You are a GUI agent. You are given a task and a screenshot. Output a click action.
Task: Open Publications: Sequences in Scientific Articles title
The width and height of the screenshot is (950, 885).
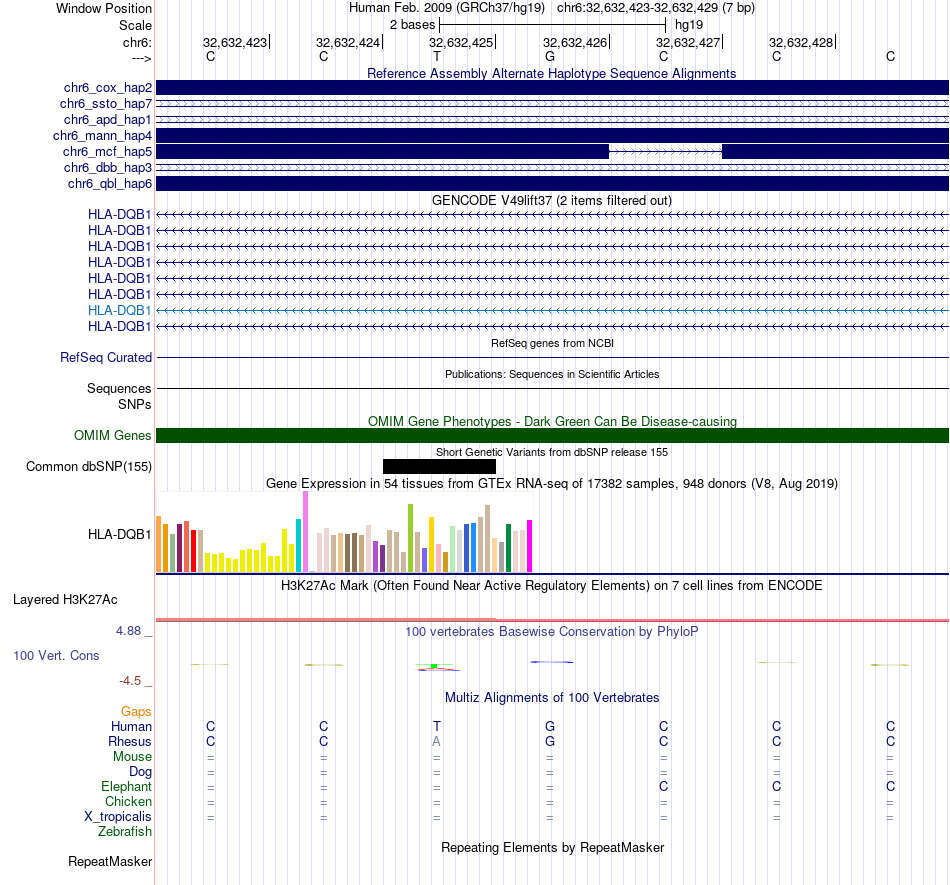552,374
